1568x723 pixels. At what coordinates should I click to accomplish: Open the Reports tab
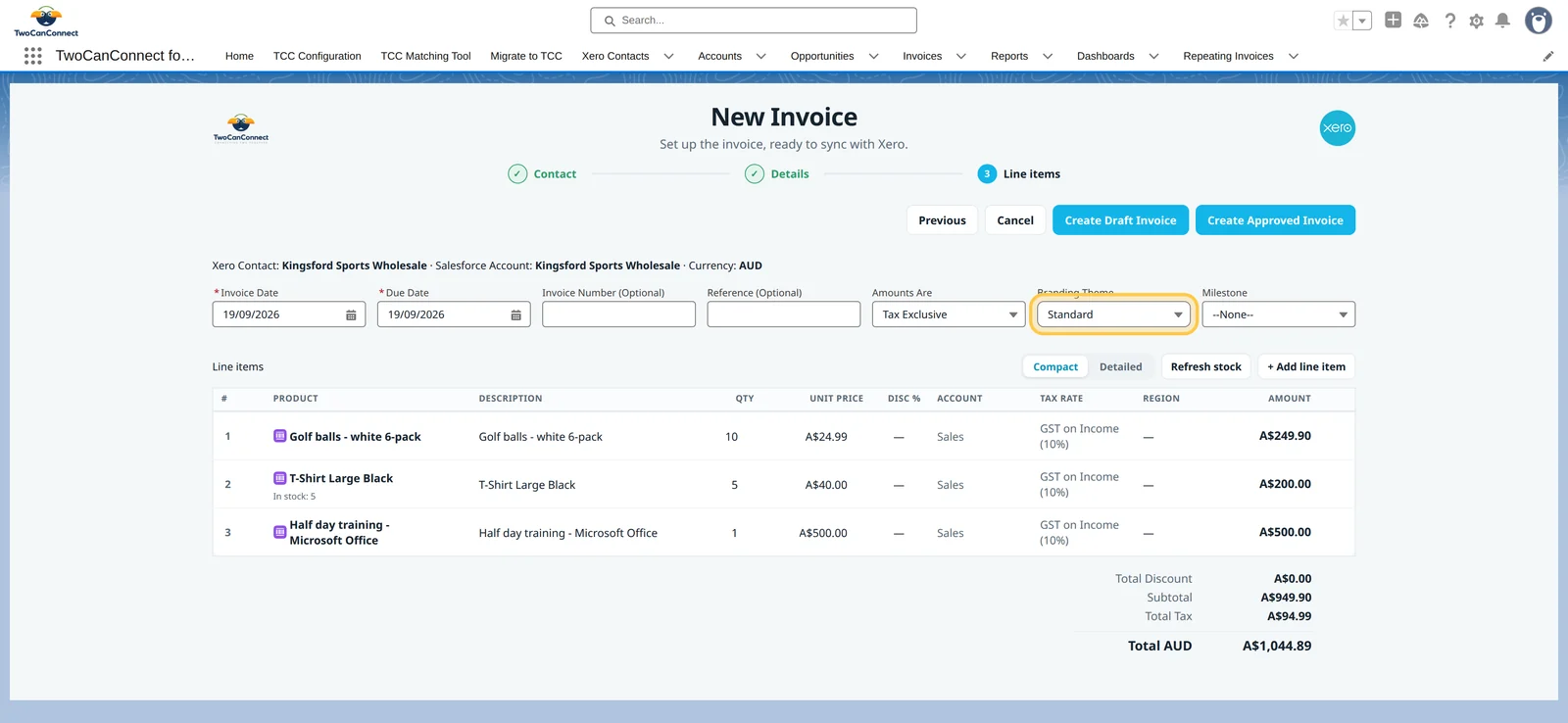click(1009, 56)
